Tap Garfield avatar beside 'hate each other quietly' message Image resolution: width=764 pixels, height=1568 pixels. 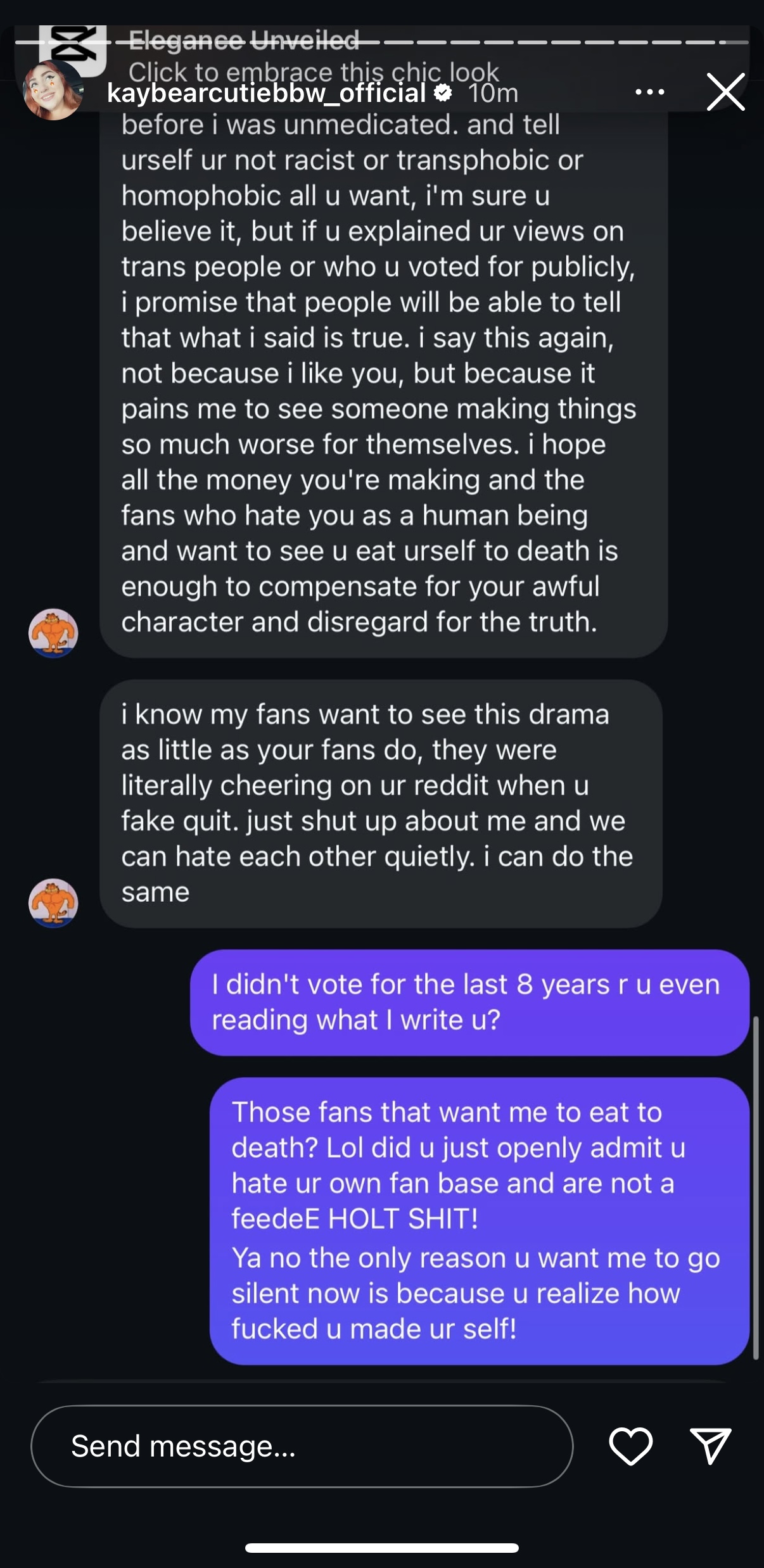click(53, 902)
